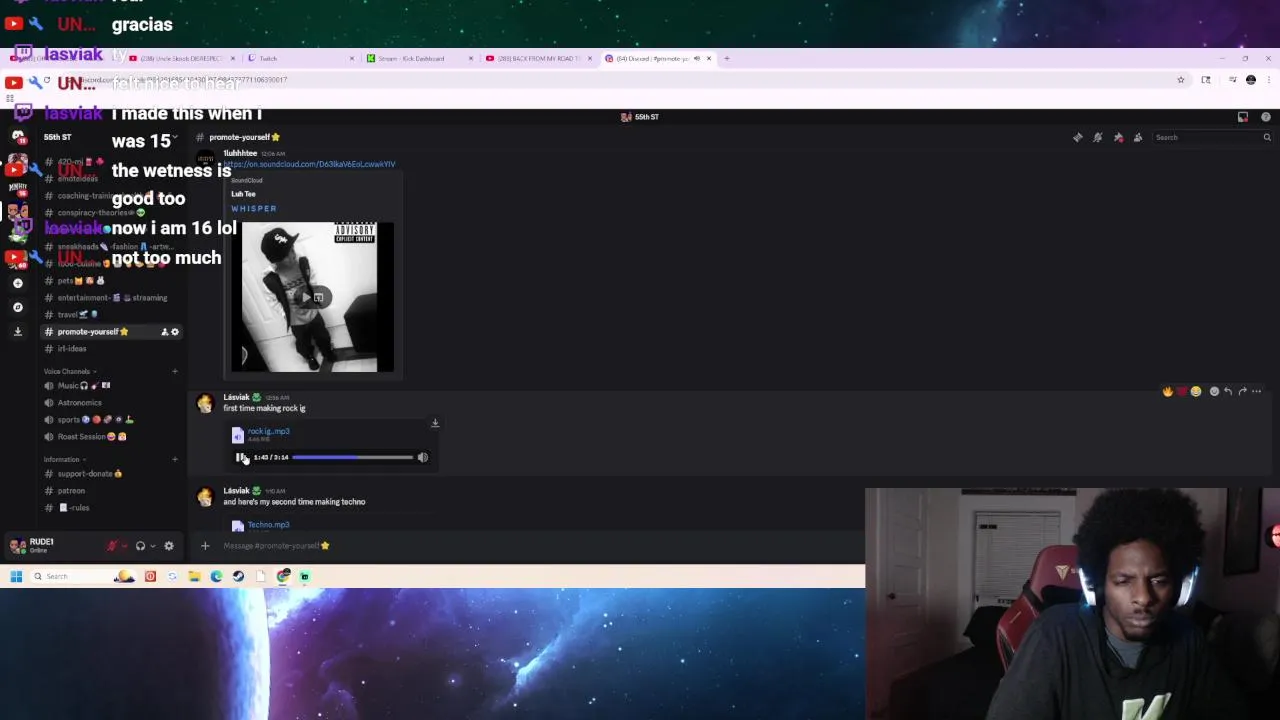Open Windows Start menu
The height and width of the screenshot is (720, 1280).
16,576
